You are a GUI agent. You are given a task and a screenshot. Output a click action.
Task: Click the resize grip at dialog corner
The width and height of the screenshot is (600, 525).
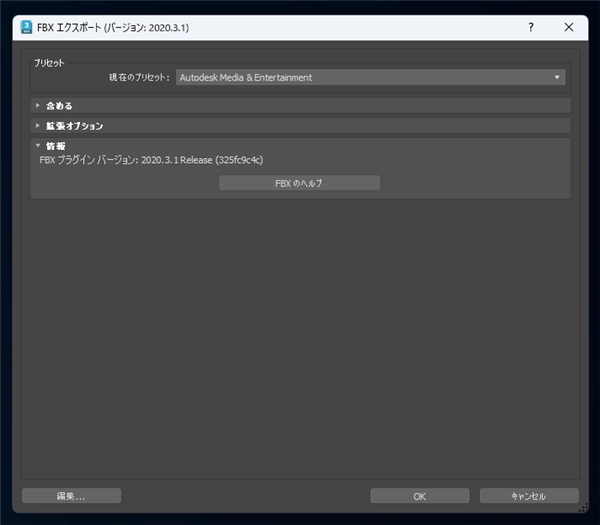[584, 508]
